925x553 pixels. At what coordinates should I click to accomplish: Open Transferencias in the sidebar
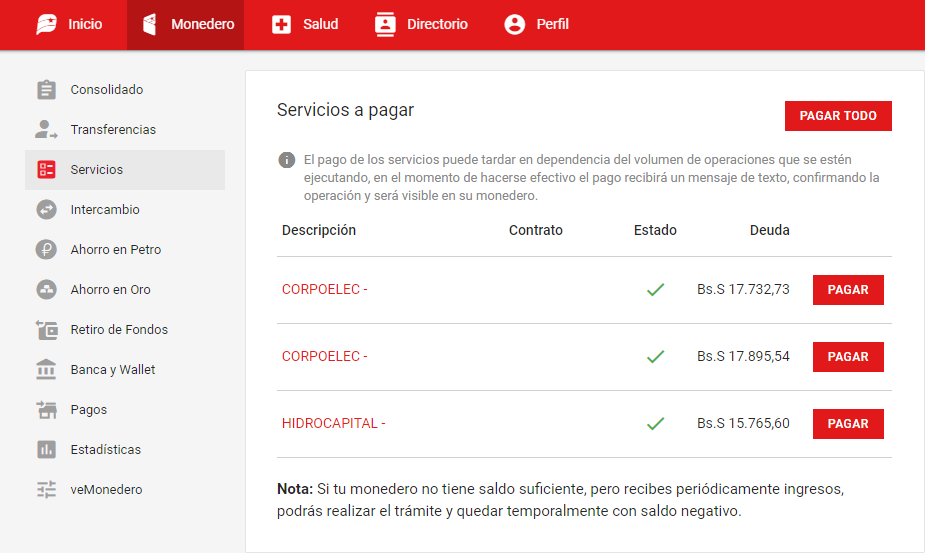[125, 129]
